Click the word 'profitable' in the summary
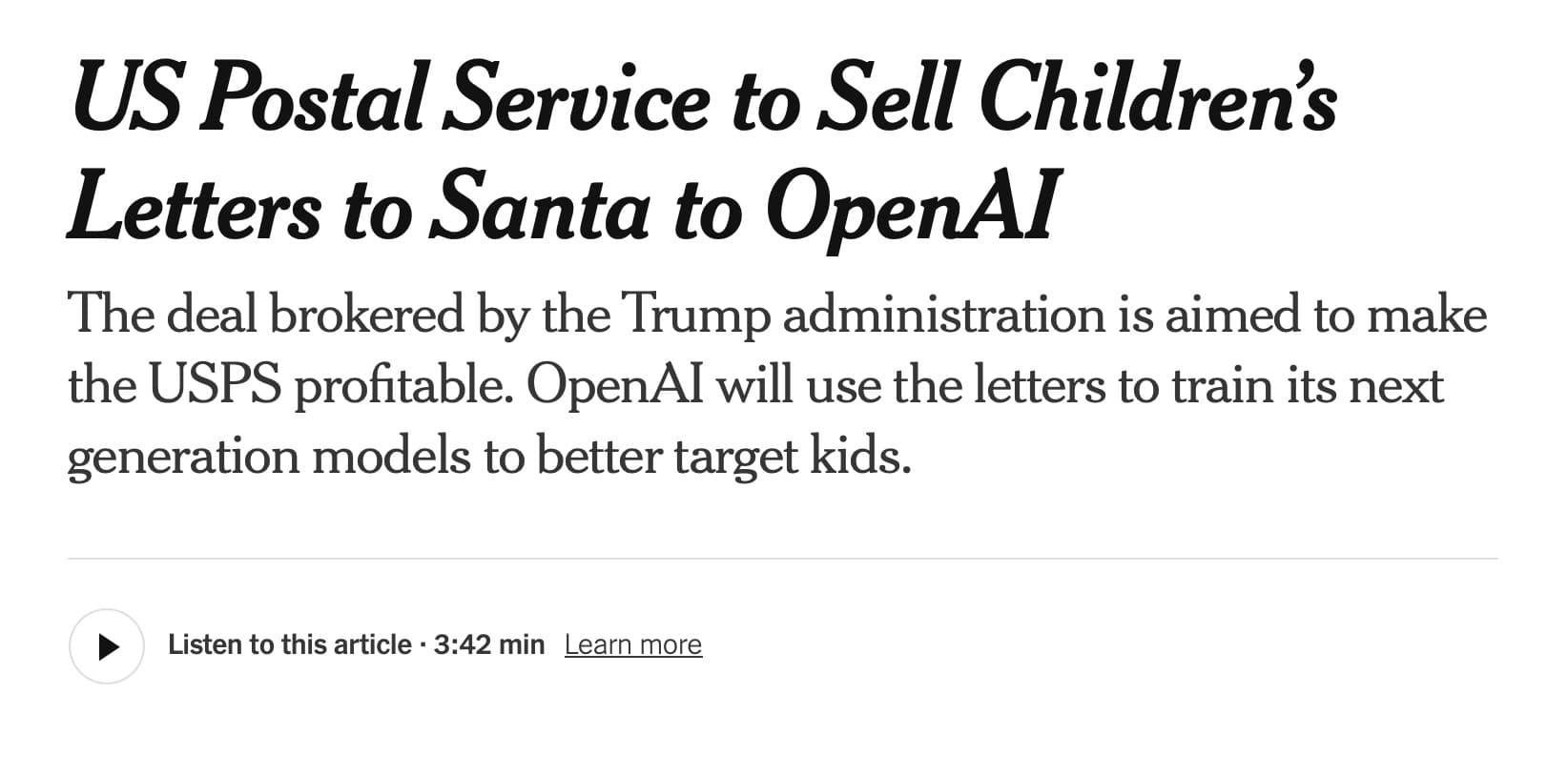 tap(406, 385)
